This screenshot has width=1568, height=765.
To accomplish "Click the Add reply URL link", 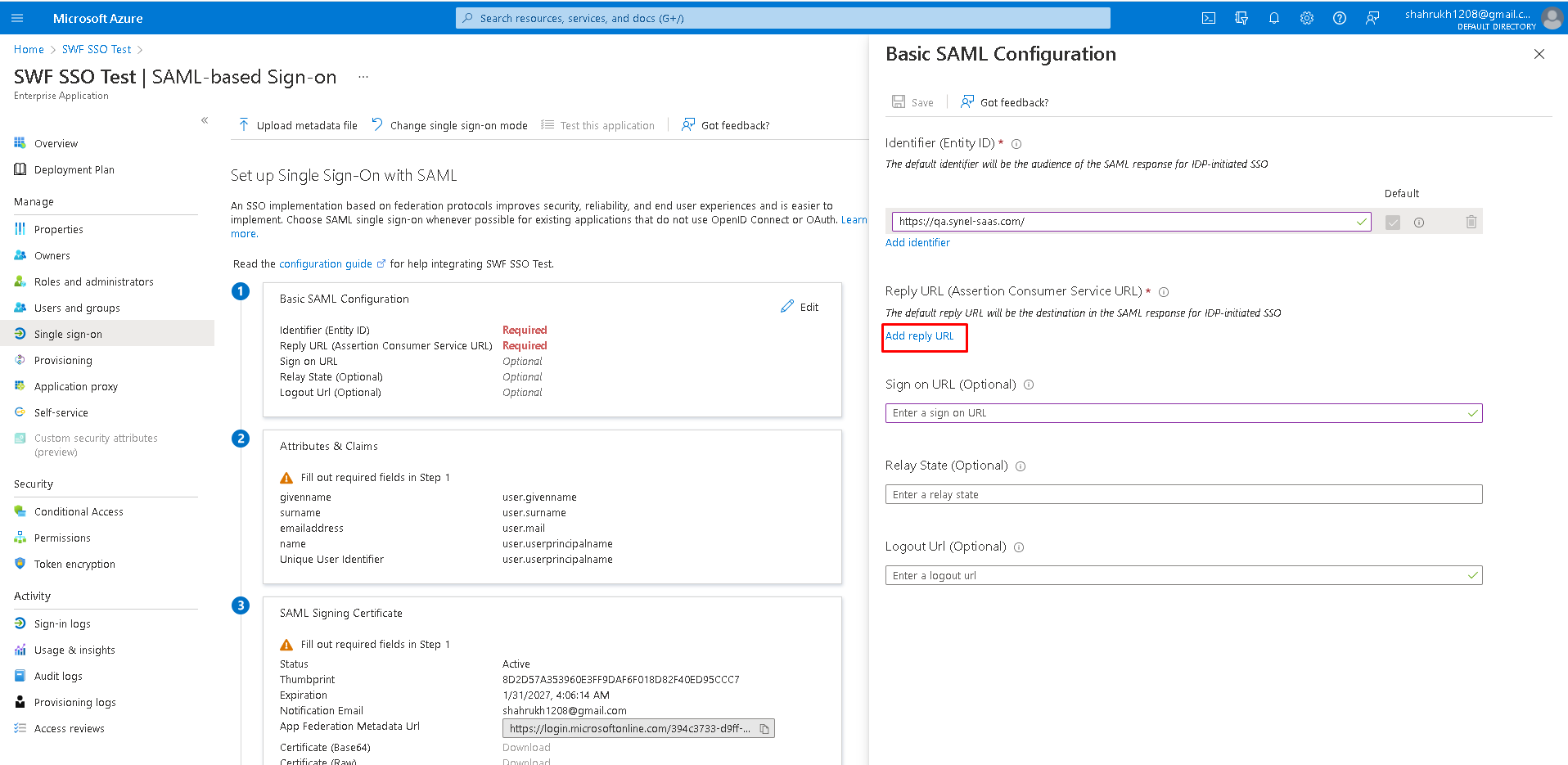I will click(x=920, y=336).
